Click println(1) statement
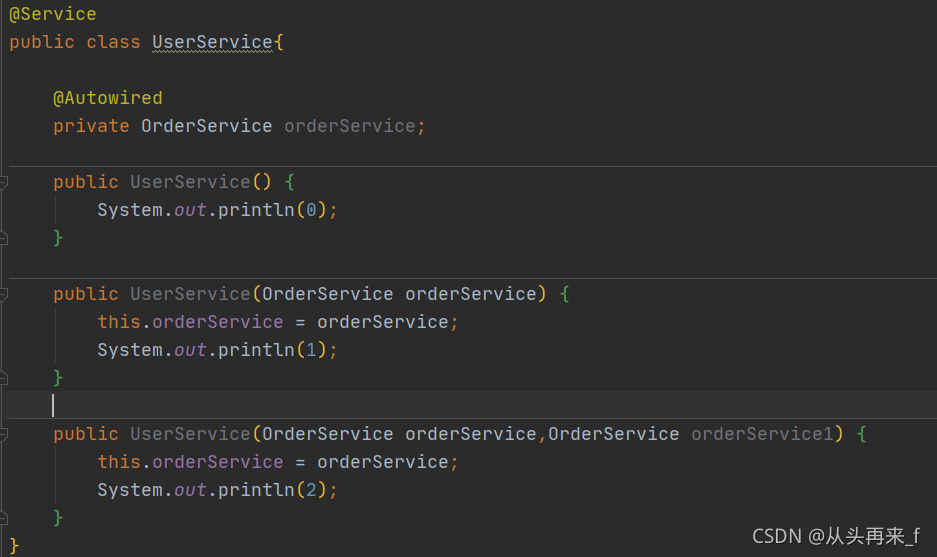Image resolution: width=937 pixels, height=557 pixels. pyautogui.click(x=217, y=350)
